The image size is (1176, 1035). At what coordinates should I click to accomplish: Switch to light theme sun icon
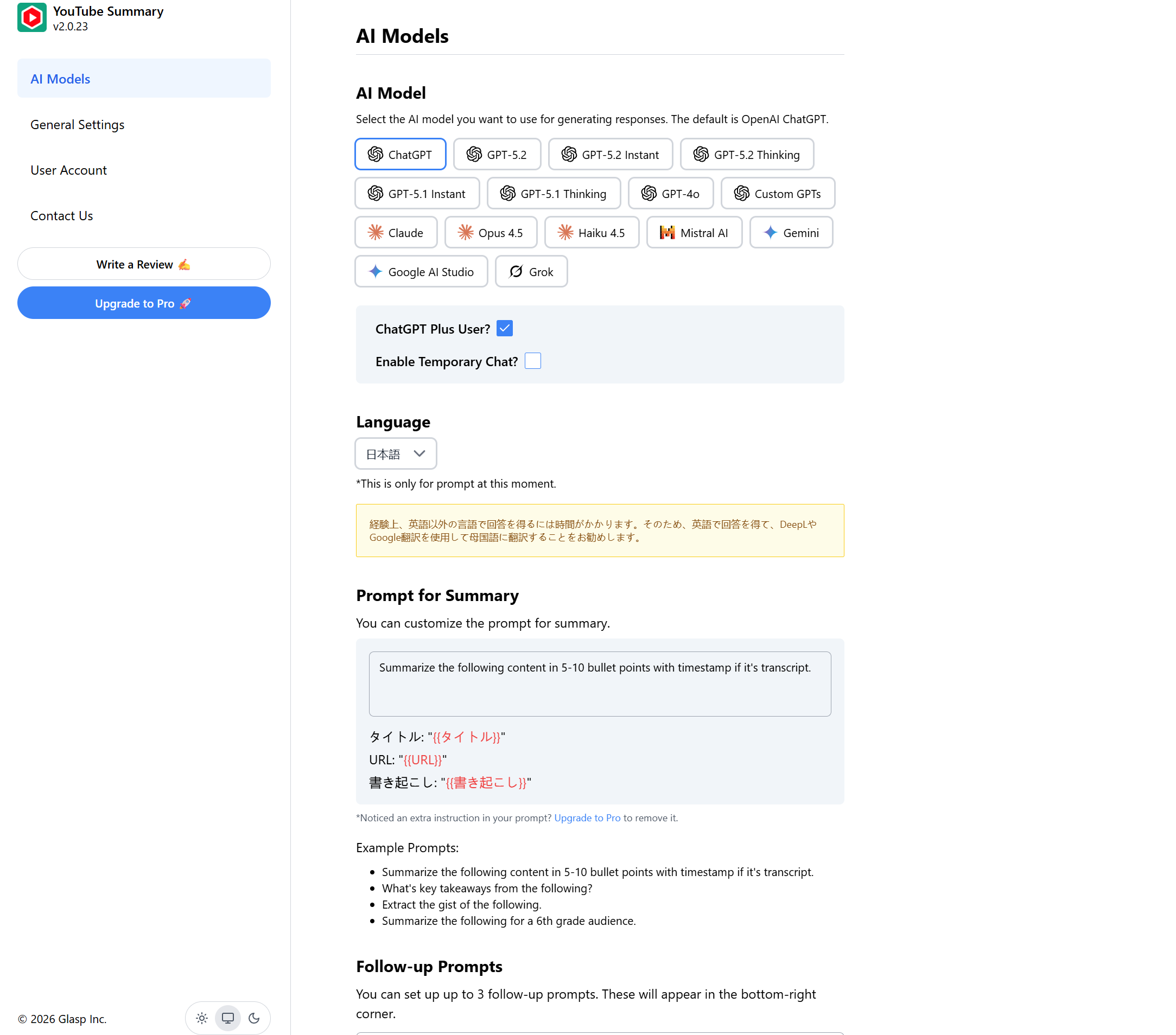coord(201,1018)
